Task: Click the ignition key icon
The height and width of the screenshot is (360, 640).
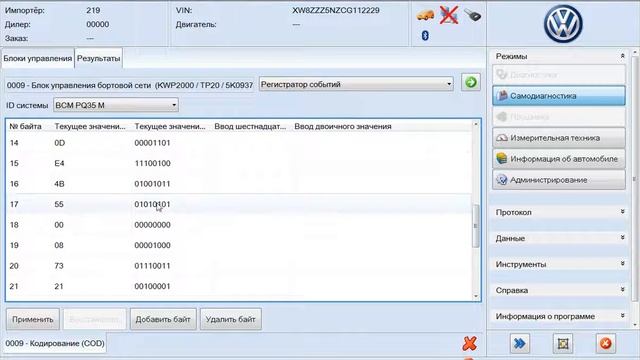Action: [473, 16]
